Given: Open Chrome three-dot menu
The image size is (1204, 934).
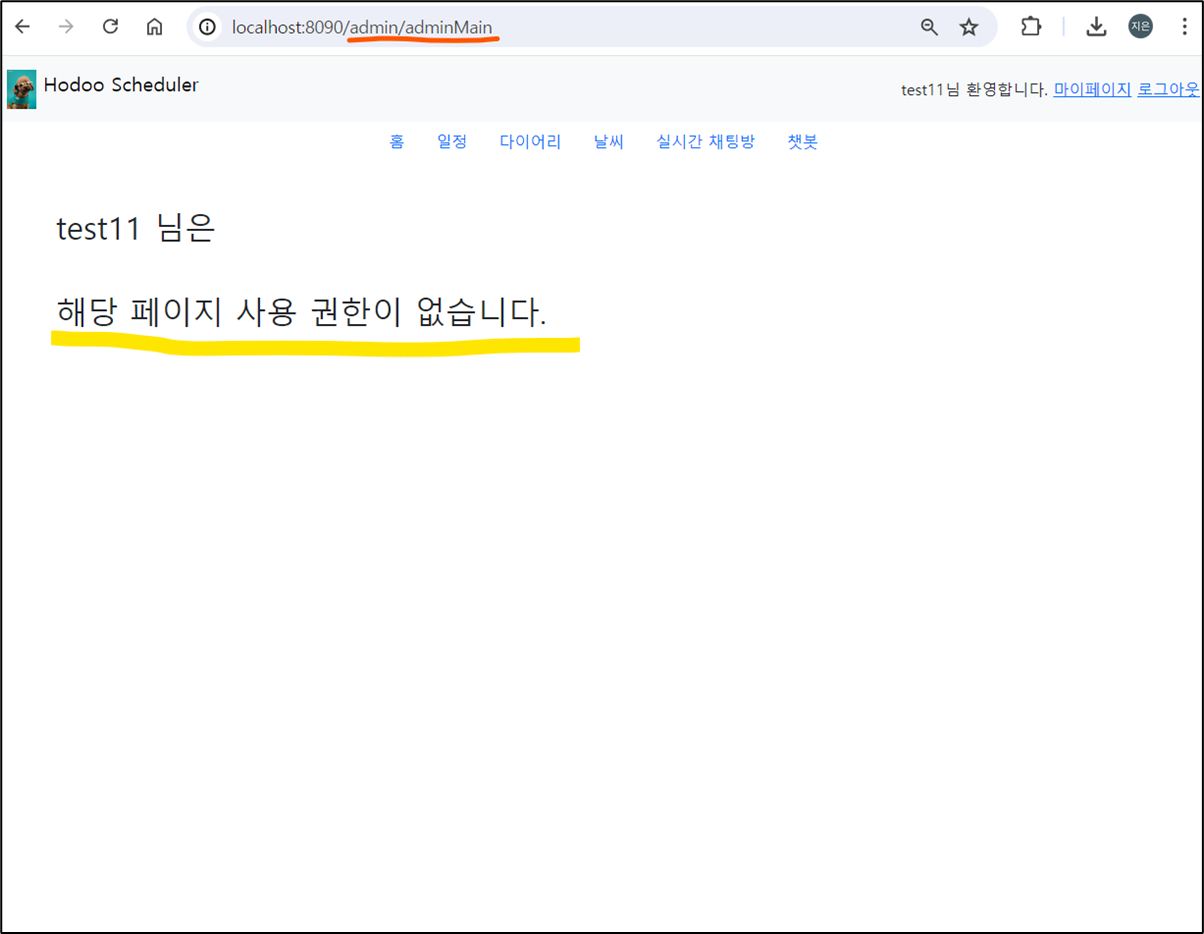Looking at the screenshot, I should tap(1184, 27).
